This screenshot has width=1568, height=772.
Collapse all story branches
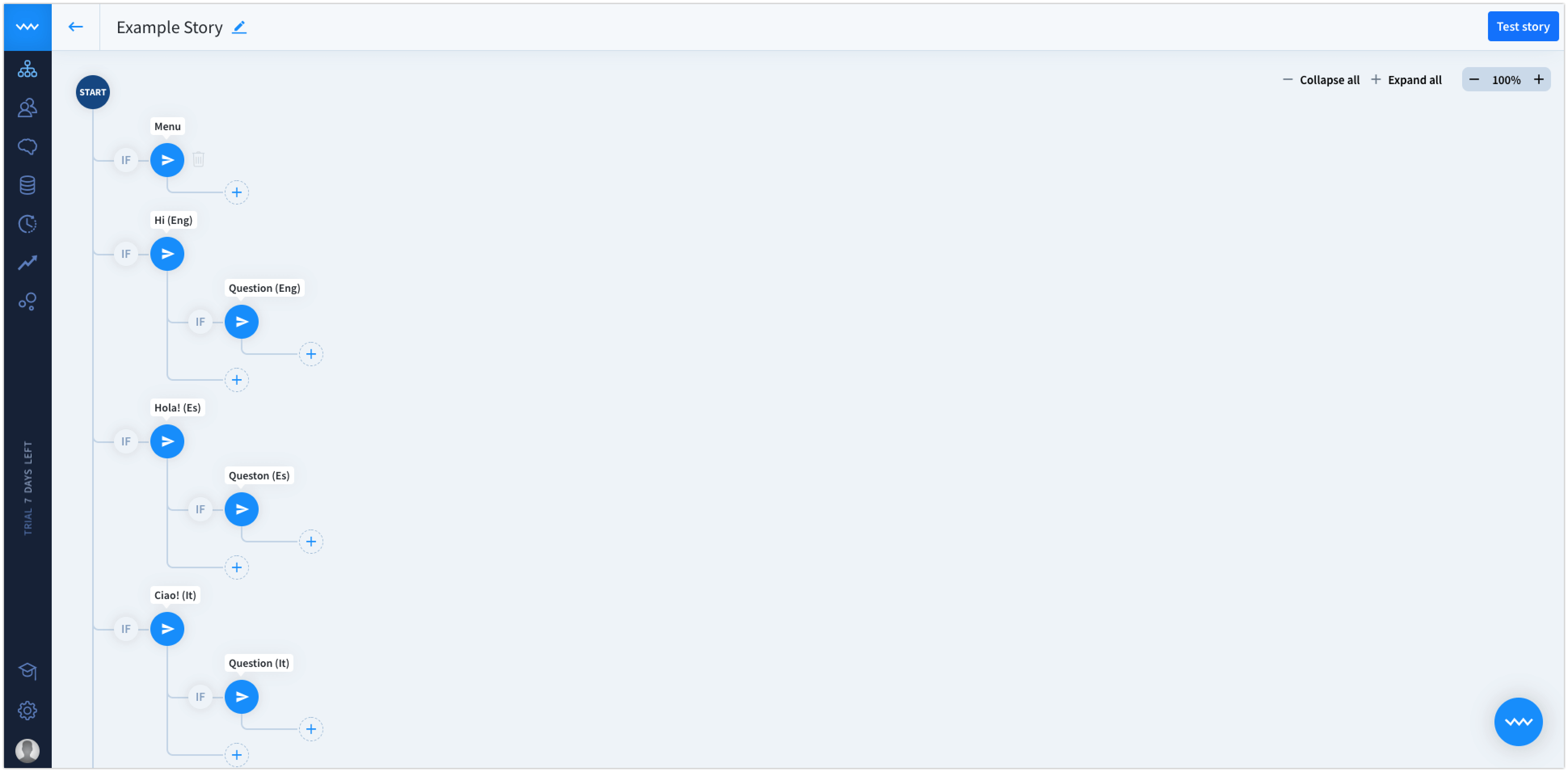click(1320, 80)
